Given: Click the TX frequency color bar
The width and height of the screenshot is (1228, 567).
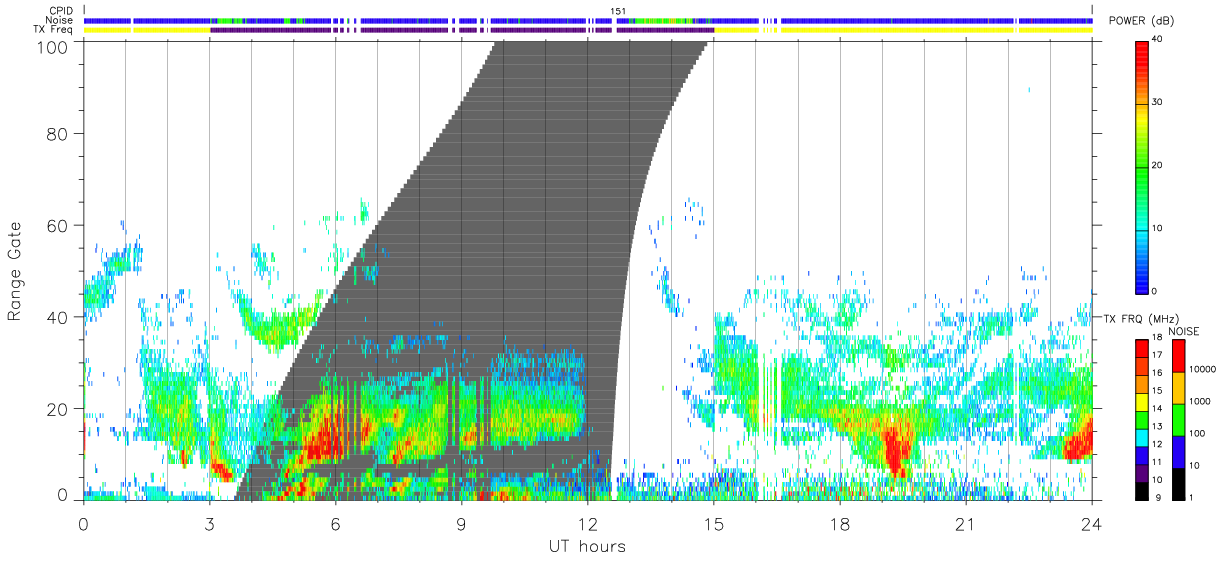Looking at the screenshot, I should coord(1142,420).
